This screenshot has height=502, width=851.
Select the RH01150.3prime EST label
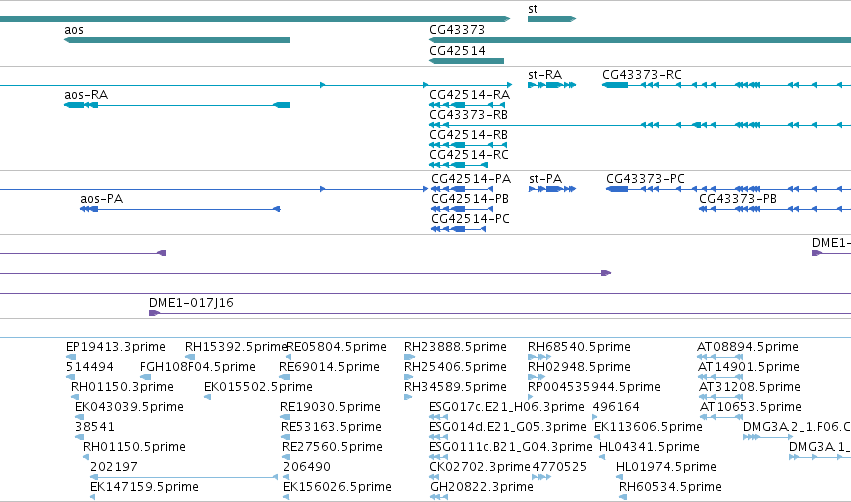pyautogui.click(x=122, y=387)
